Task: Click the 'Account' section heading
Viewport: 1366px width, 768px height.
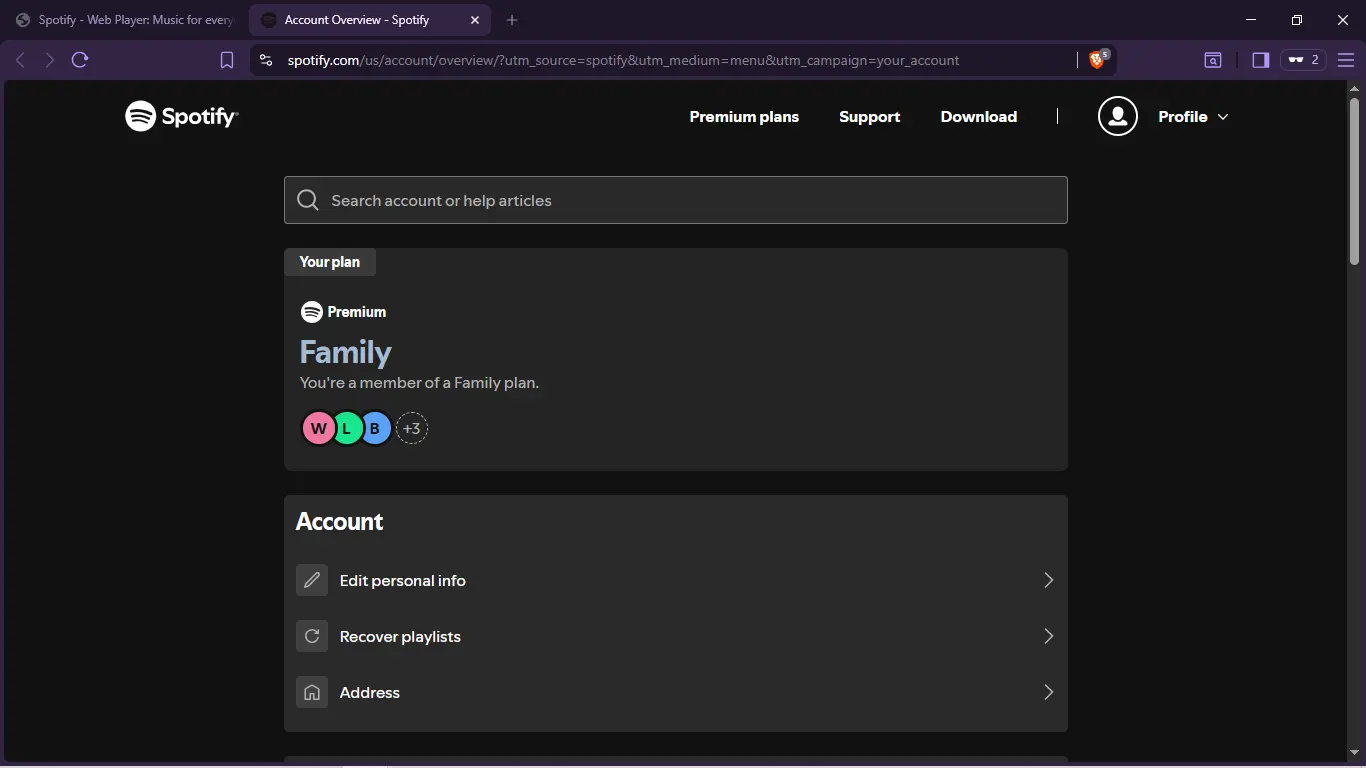Action: click(x=339, y=522)
